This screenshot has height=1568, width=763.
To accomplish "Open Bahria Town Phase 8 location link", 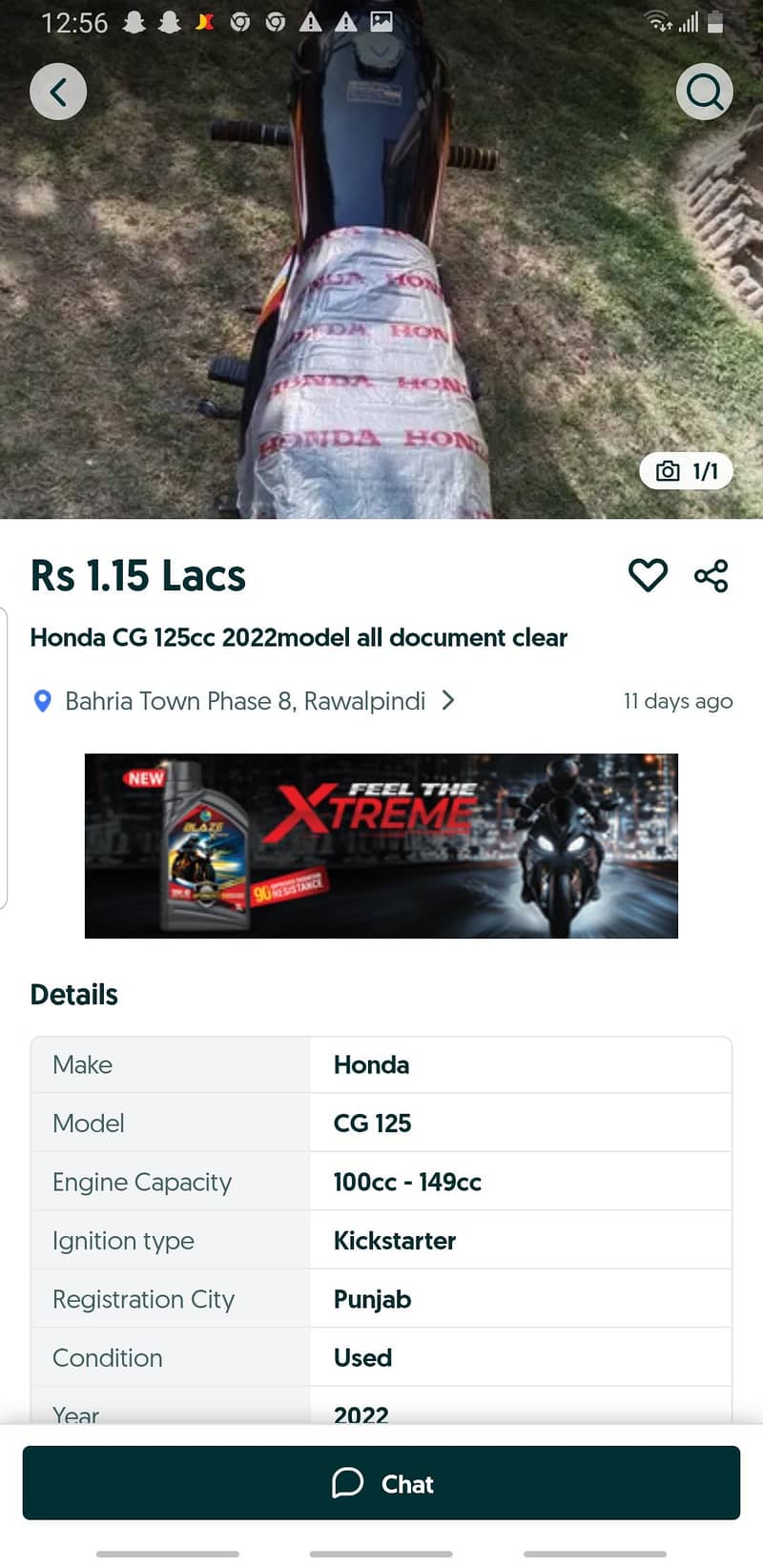I will [x=245, y=701].
